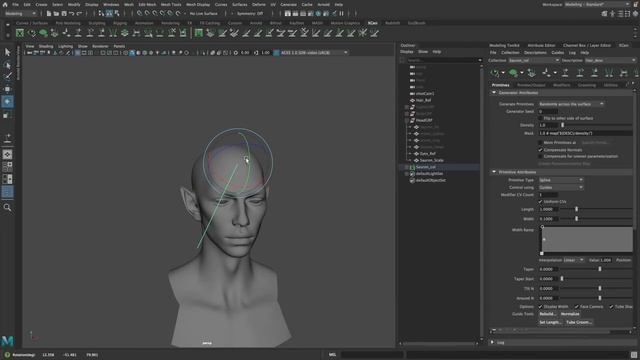Click the pause icon in the status line
The image size is (640, 360).
click(x=342, y=13)
